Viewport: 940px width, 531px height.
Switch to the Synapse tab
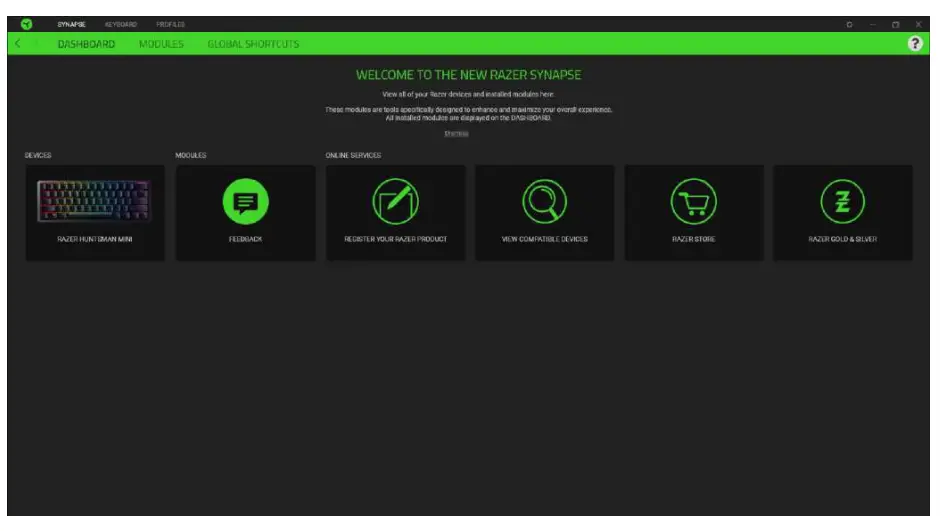pos(71,25)
